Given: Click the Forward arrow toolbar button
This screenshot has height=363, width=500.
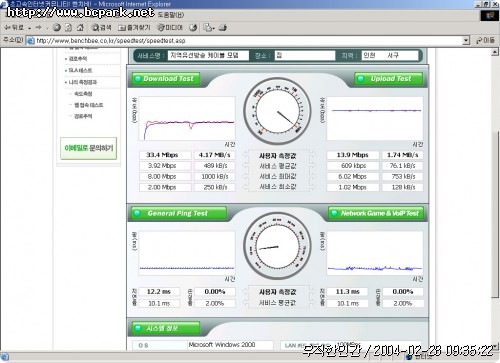Looking at the screenshot, I should coord(39,28).
